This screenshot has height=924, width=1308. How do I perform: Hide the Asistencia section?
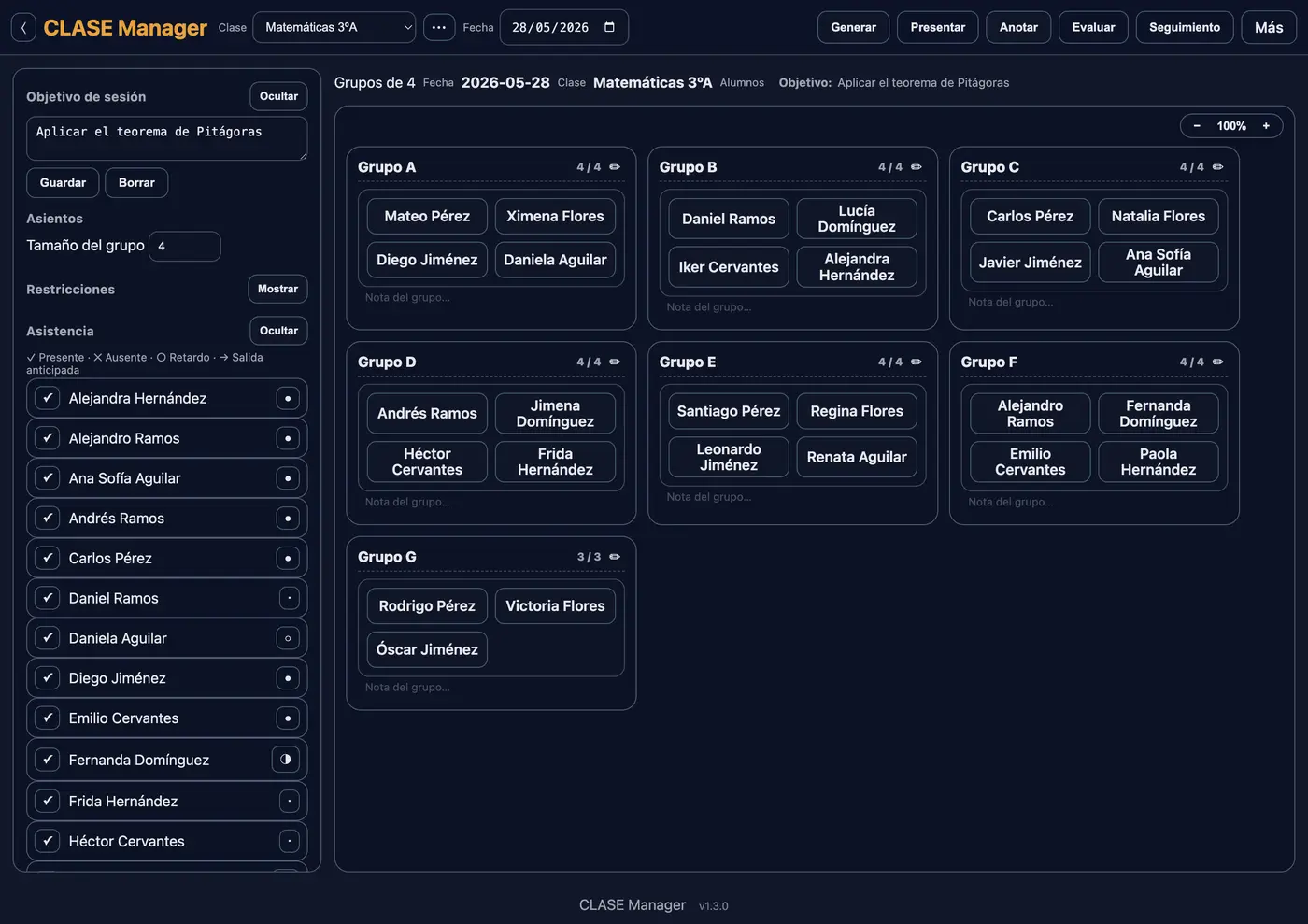(278, 331)
